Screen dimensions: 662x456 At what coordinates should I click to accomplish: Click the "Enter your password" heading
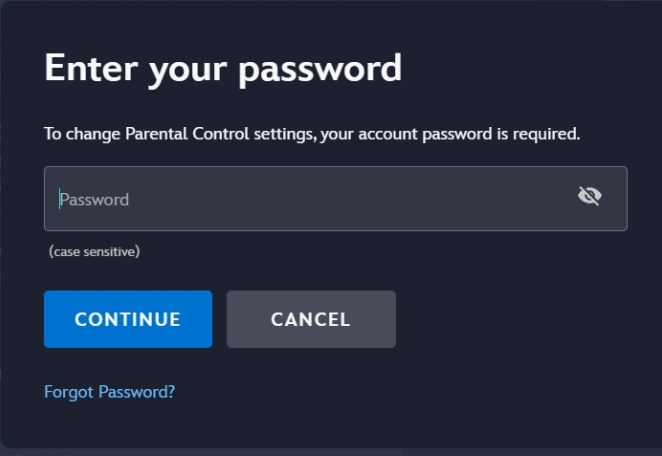(x=223, y=70)
